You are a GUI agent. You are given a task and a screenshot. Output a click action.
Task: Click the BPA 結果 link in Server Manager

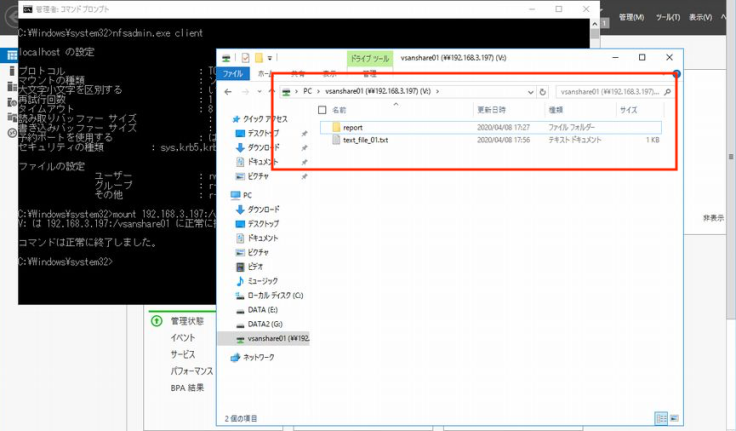[187, 388]
